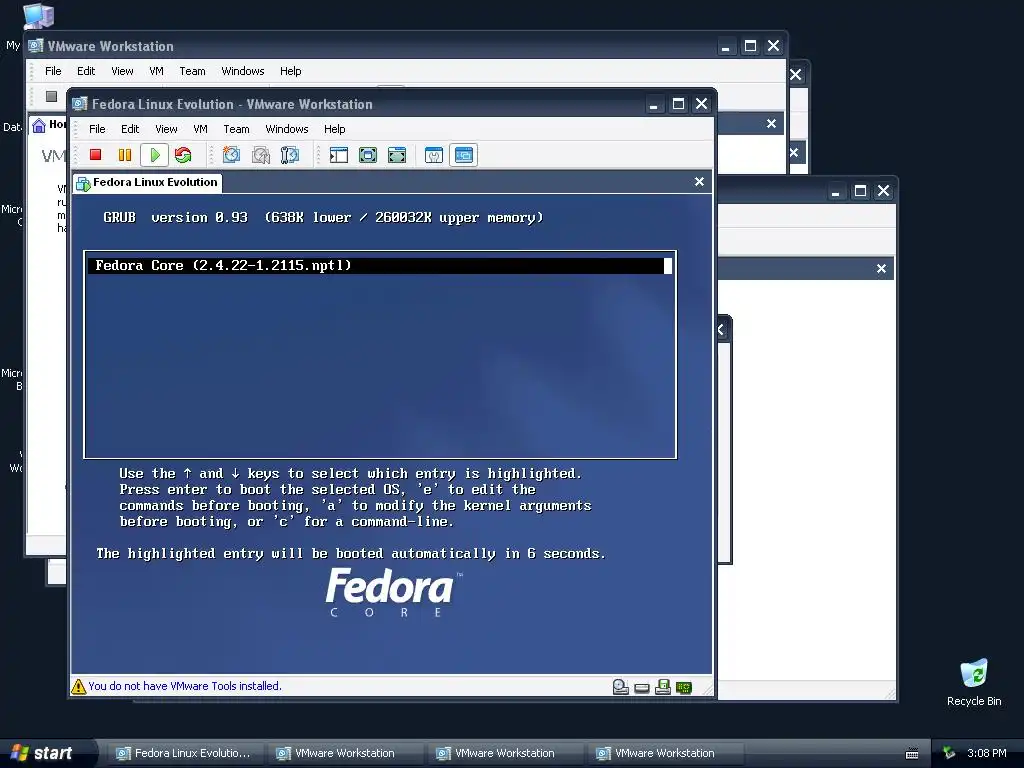
Task: Reset the virtual machine with red-green arrows icon
Action: pos(184,155)
